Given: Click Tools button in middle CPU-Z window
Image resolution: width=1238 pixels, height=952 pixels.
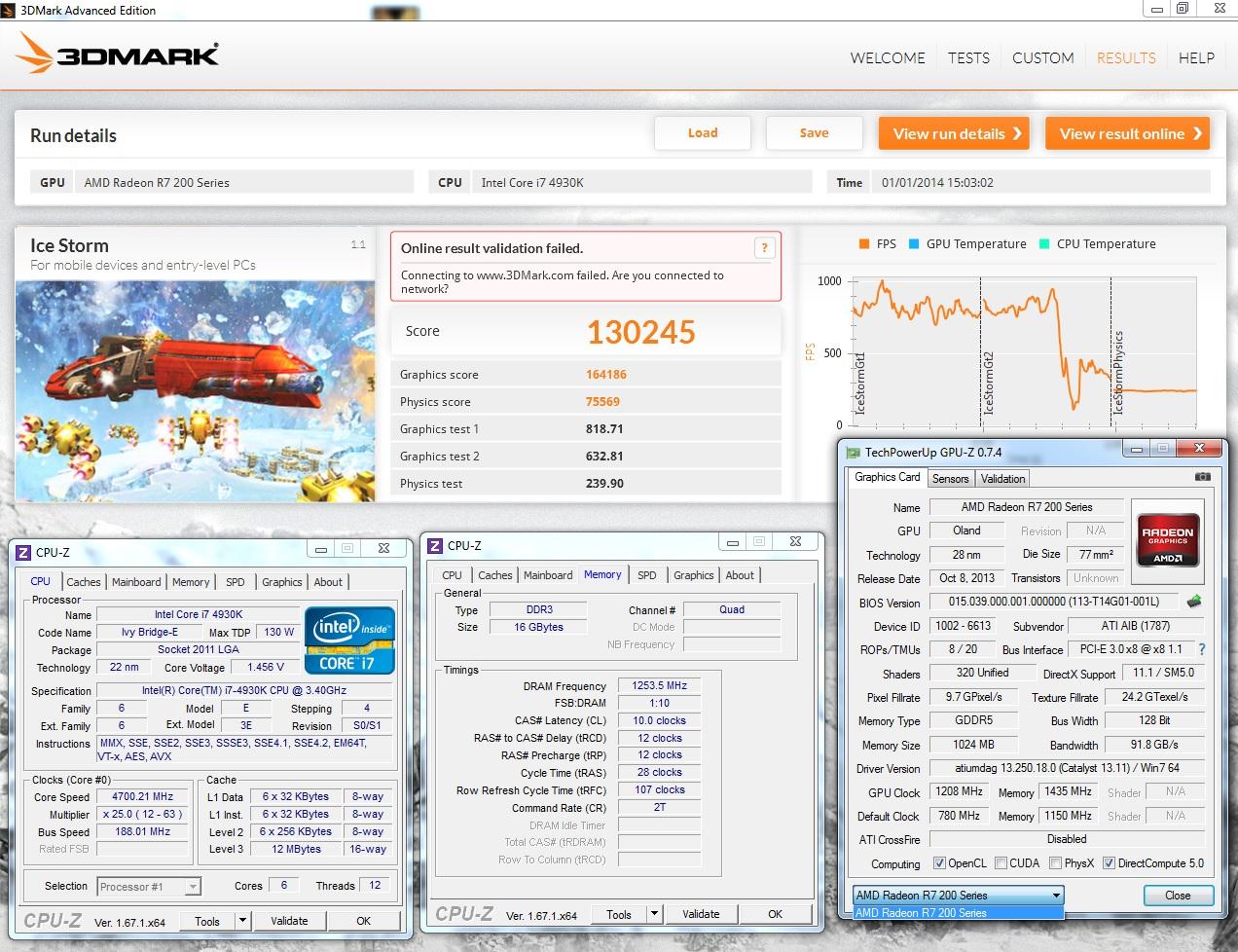Looking at the screenshot, I should tap(619, 914).
